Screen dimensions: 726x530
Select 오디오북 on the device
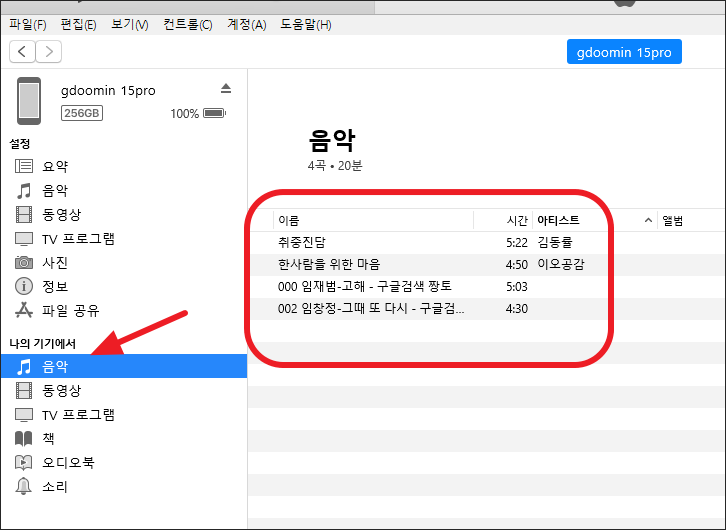69,462
